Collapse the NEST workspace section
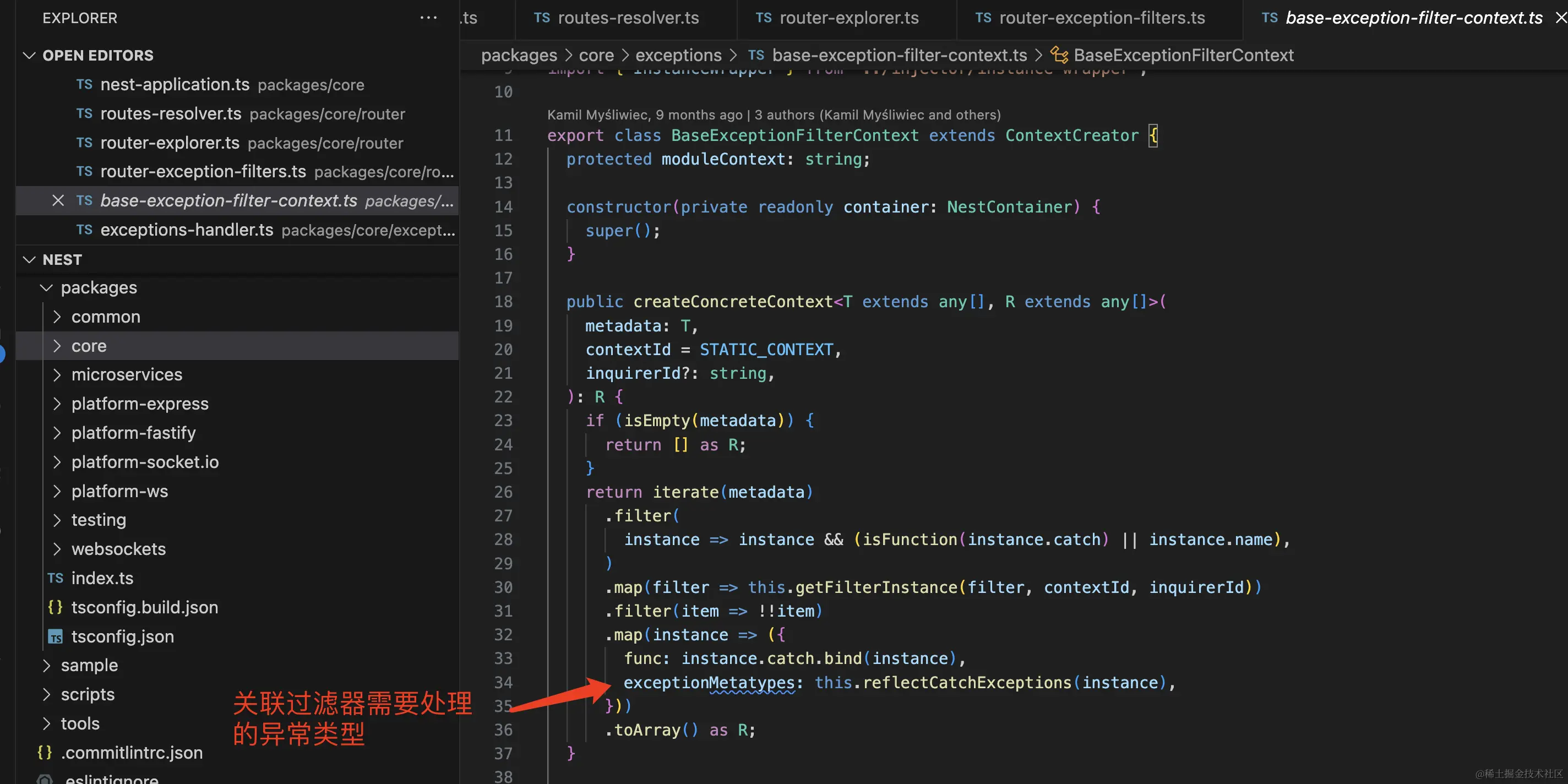 coord(29,259)
